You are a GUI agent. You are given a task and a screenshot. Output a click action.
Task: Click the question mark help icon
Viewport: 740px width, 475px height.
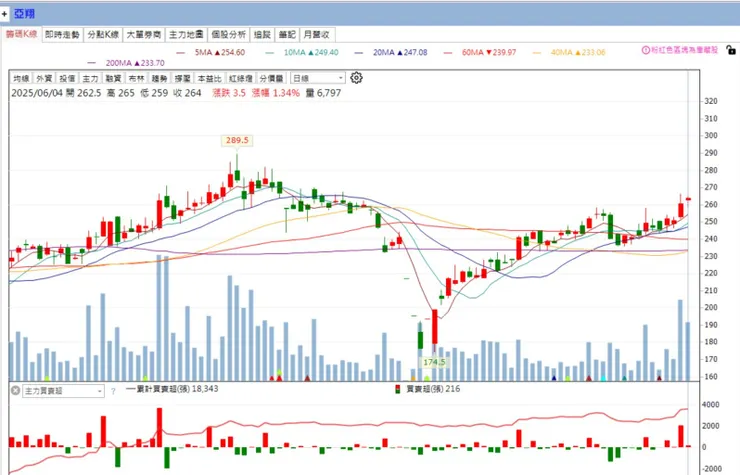113,391
